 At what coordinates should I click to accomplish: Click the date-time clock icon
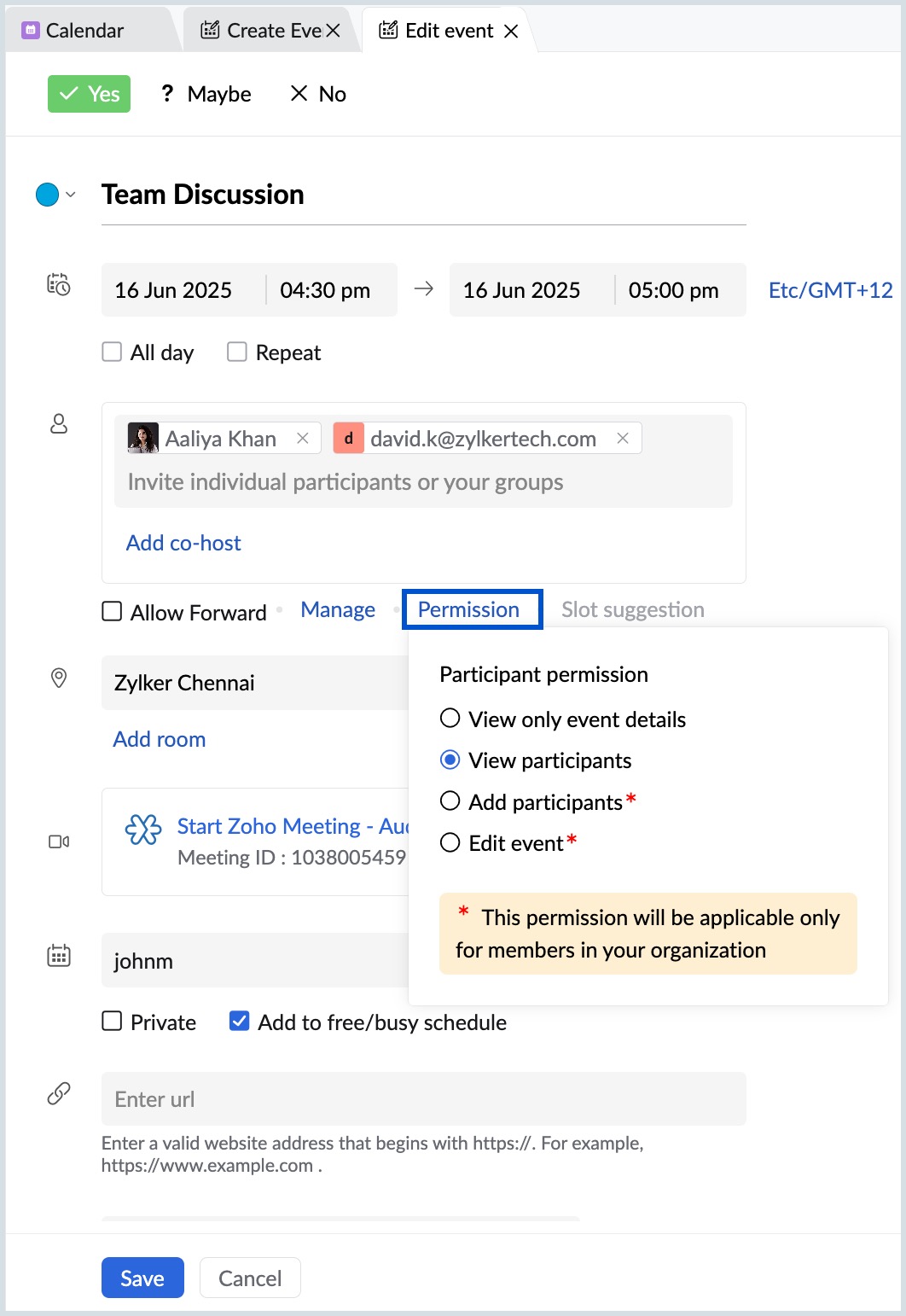58,284
